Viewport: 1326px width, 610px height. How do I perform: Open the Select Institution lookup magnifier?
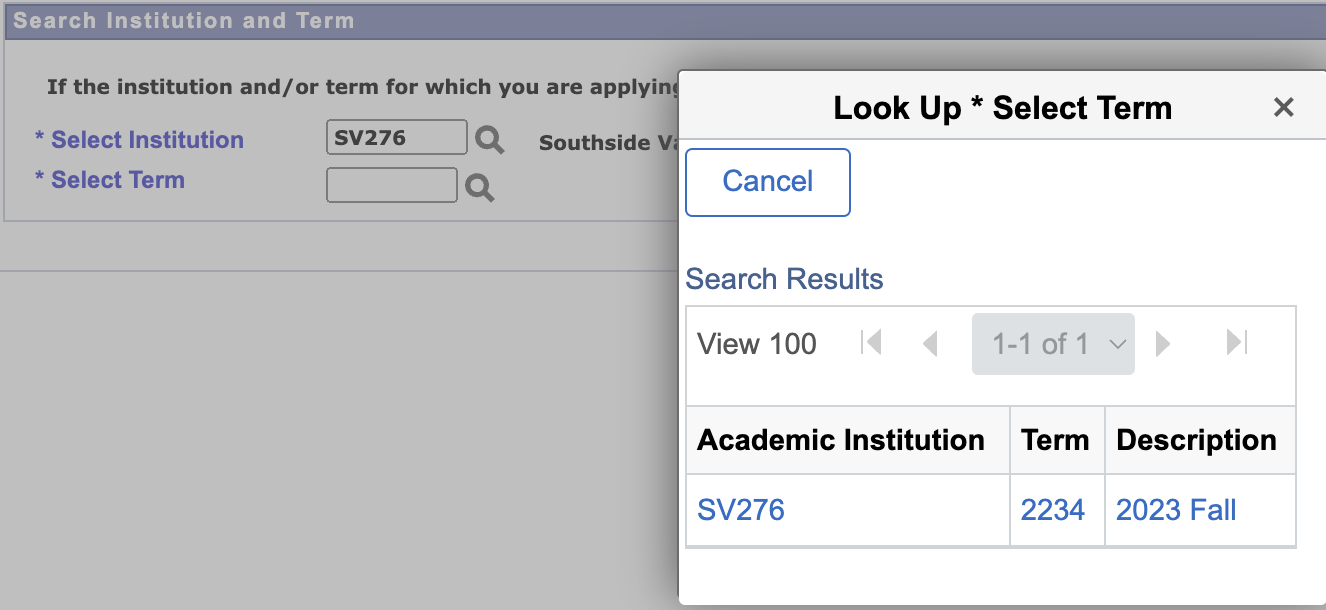pos(489,139)
